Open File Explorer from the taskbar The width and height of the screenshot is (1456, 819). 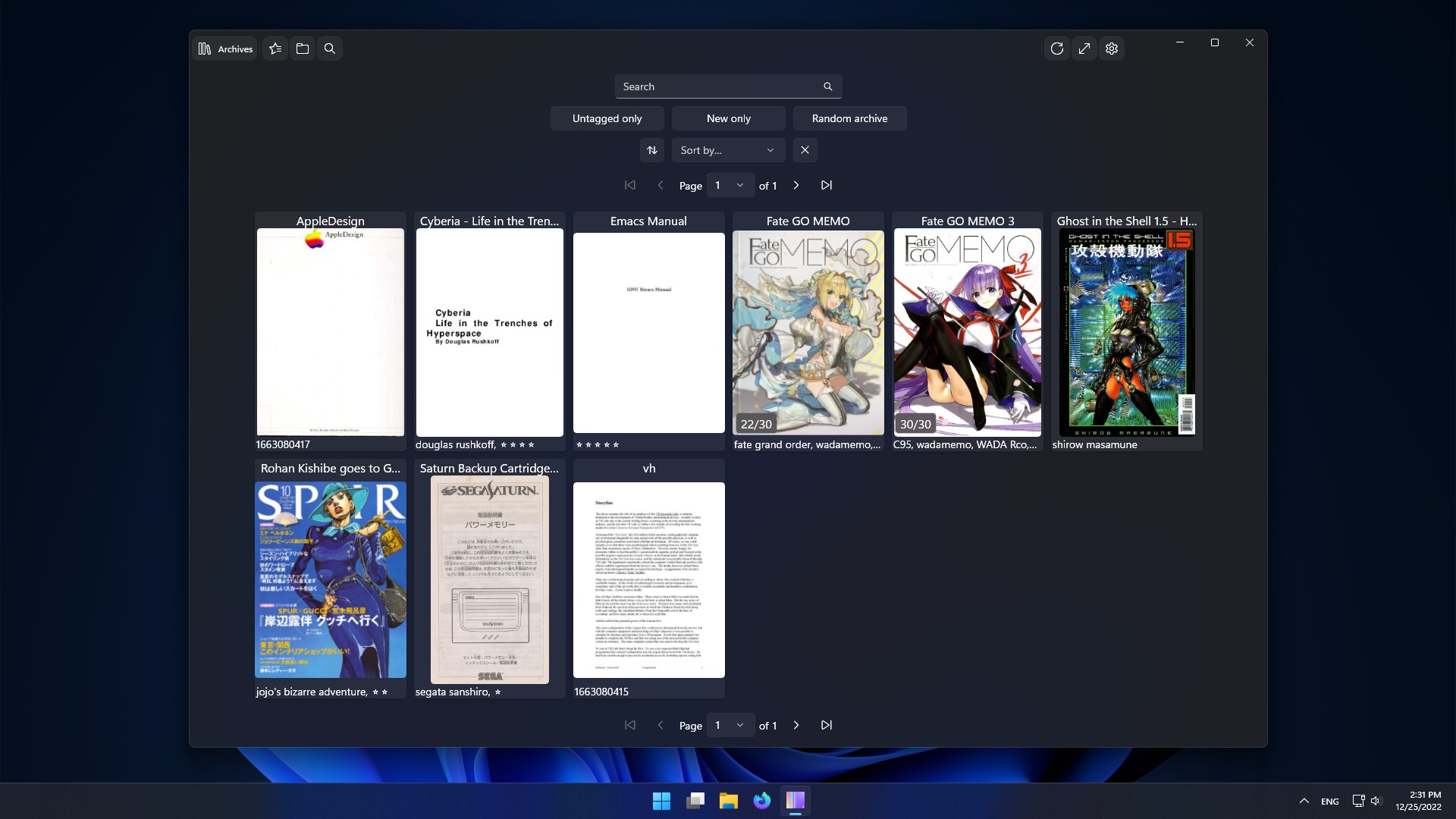729,801
